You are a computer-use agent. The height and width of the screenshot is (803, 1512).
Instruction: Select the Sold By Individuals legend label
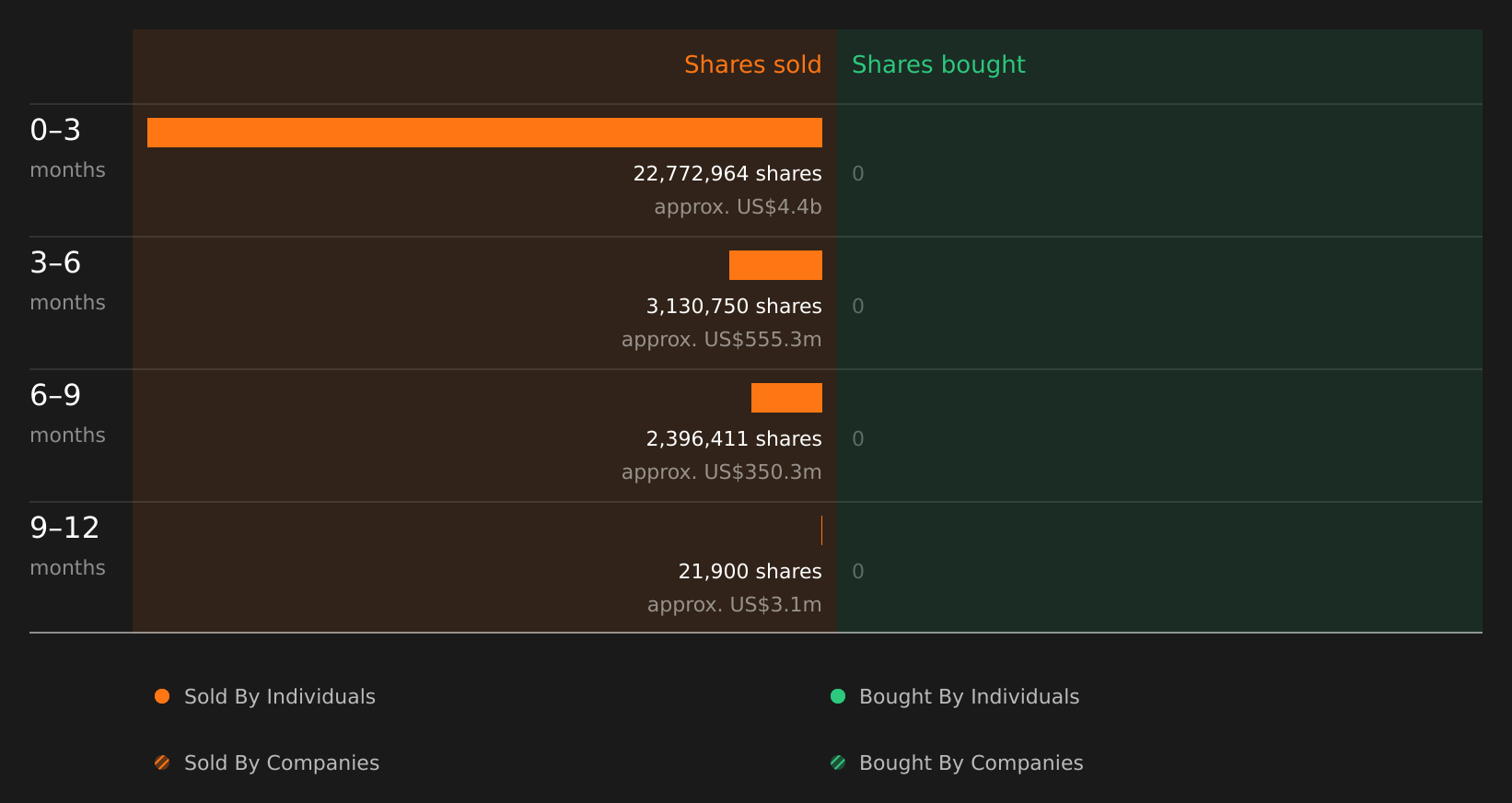[x=280, y=697]
